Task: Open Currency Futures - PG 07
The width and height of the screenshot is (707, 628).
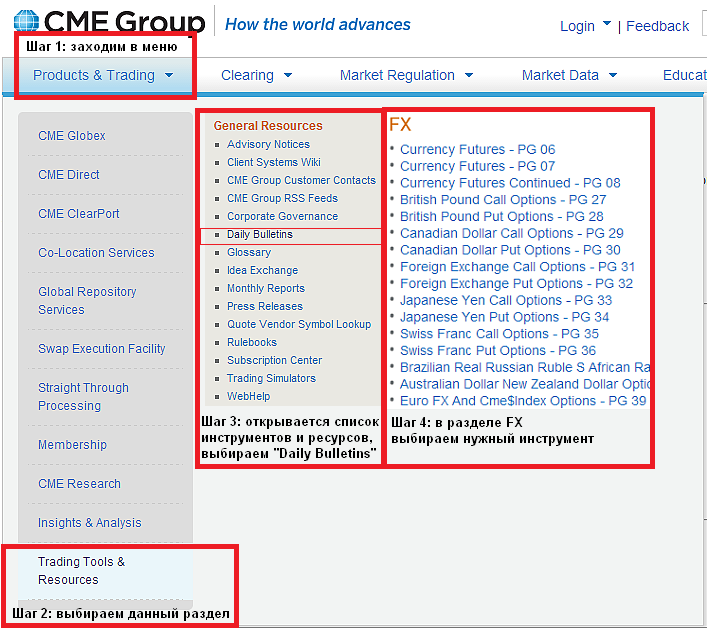Action: coord(477,166)
